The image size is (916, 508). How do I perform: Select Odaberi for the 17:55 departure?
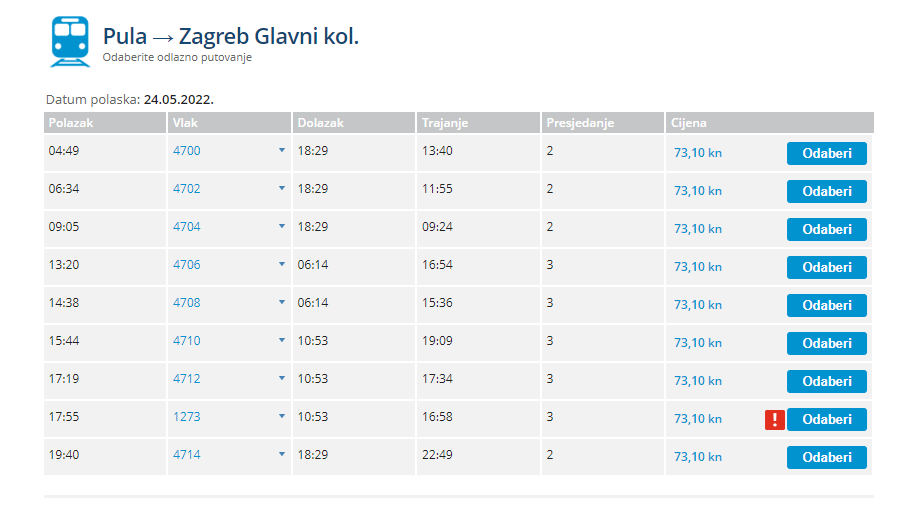(827, 419)
